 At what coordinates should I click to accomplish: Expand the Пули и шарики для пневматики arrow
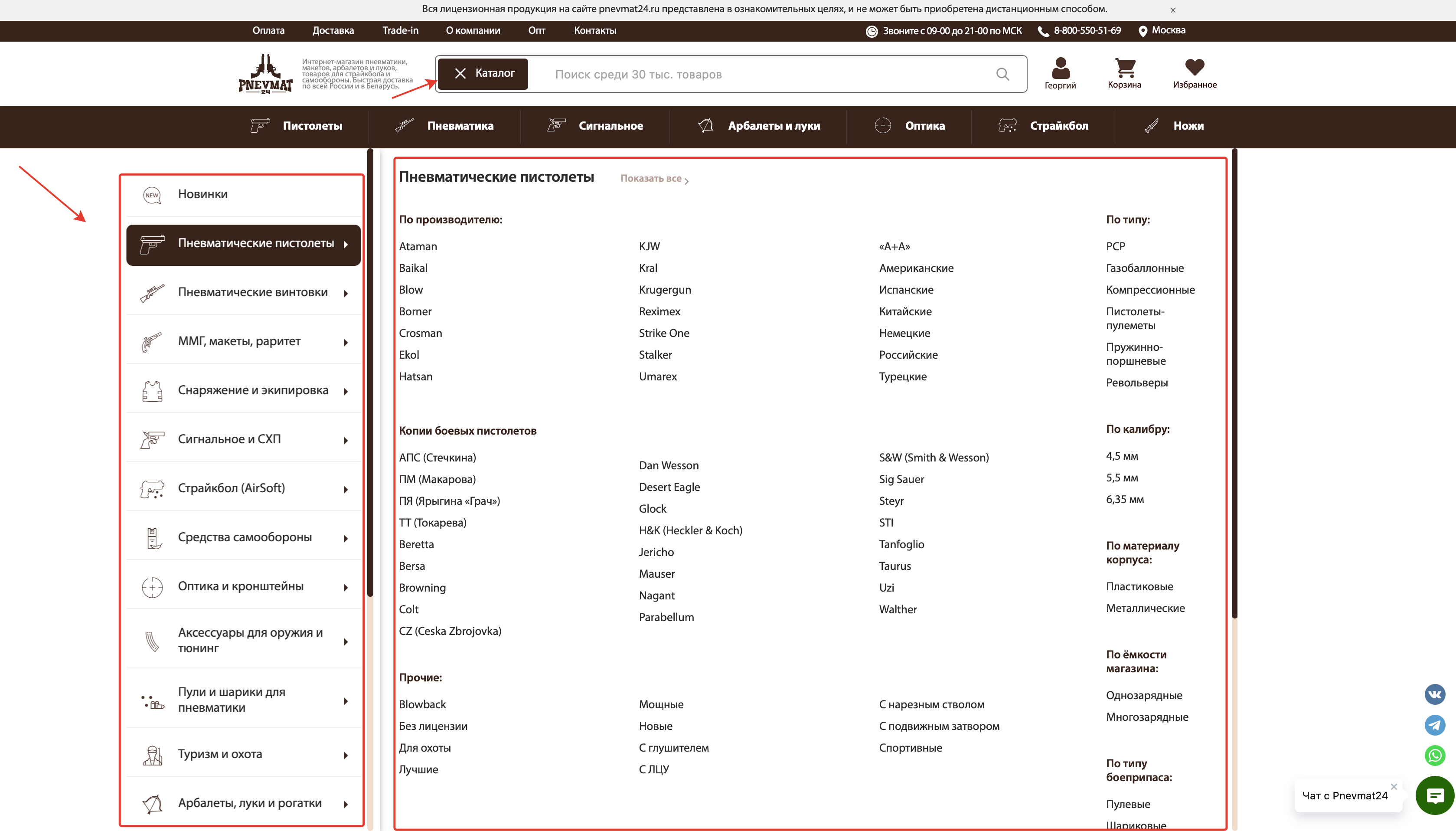click(346, 701)
